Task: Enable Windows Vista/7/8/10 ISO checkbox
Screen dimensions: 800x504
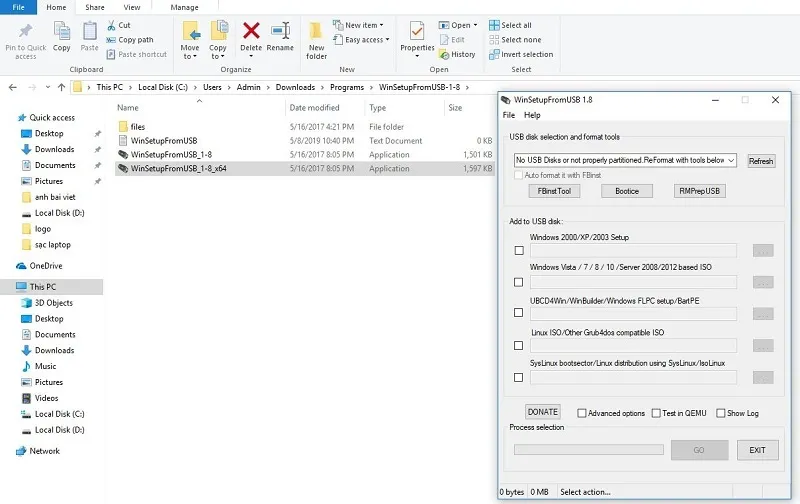Action: click(518, 282)
